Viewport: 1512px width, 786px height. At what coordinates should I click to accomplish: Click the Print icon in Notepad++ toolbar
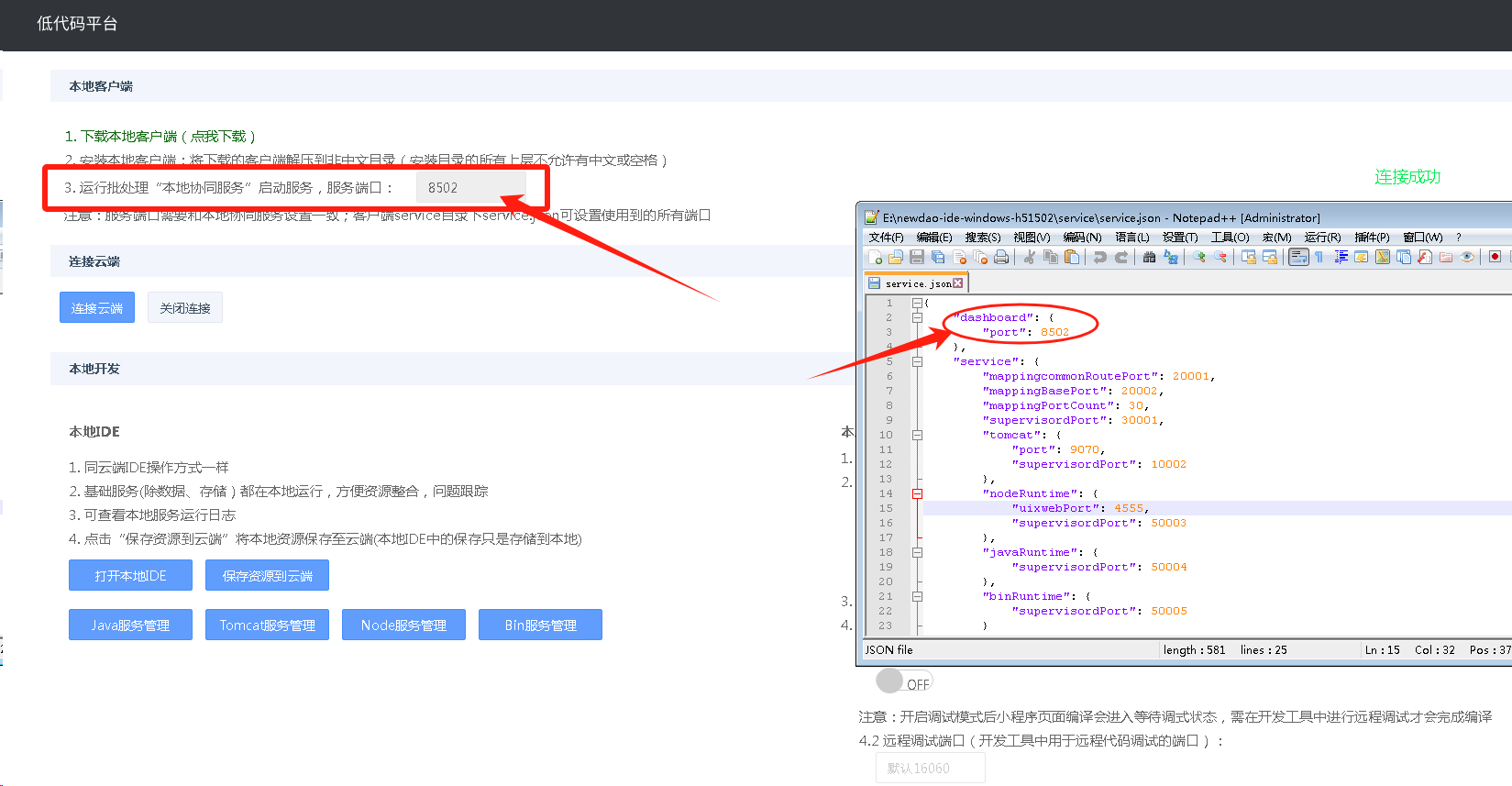(x=1001, y=257)
